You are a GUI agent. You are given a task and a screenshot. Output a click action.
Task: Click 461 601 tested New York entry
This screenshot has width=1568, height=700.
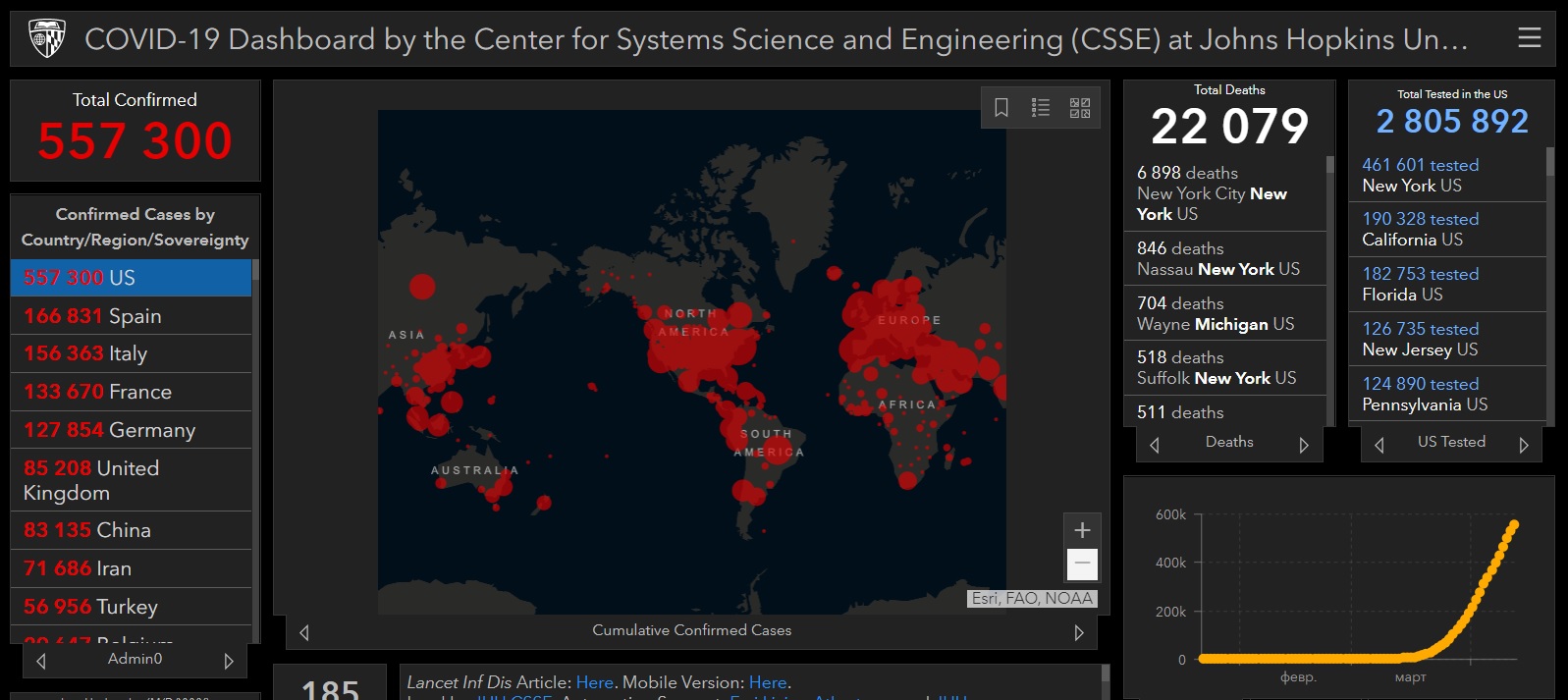(x=1447, y=175)
